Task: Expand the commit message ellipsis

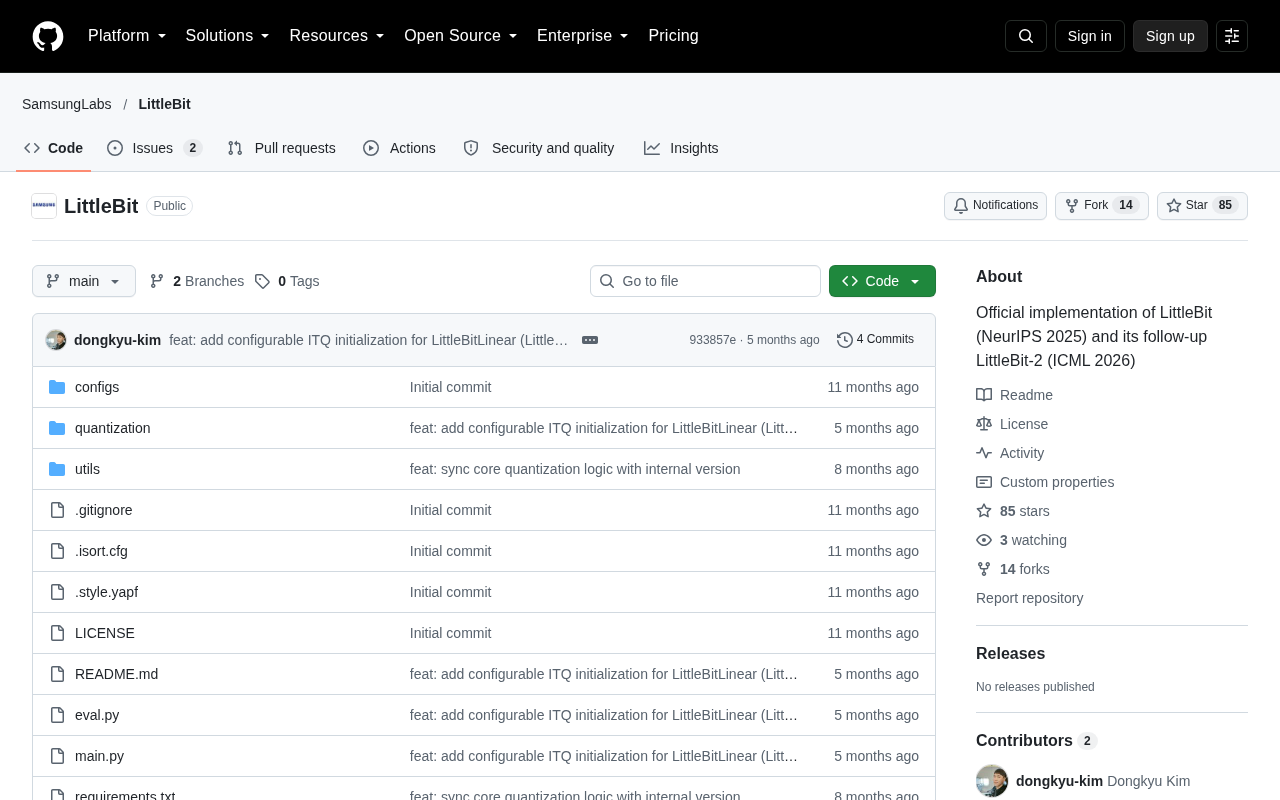Action: (590, 340)
